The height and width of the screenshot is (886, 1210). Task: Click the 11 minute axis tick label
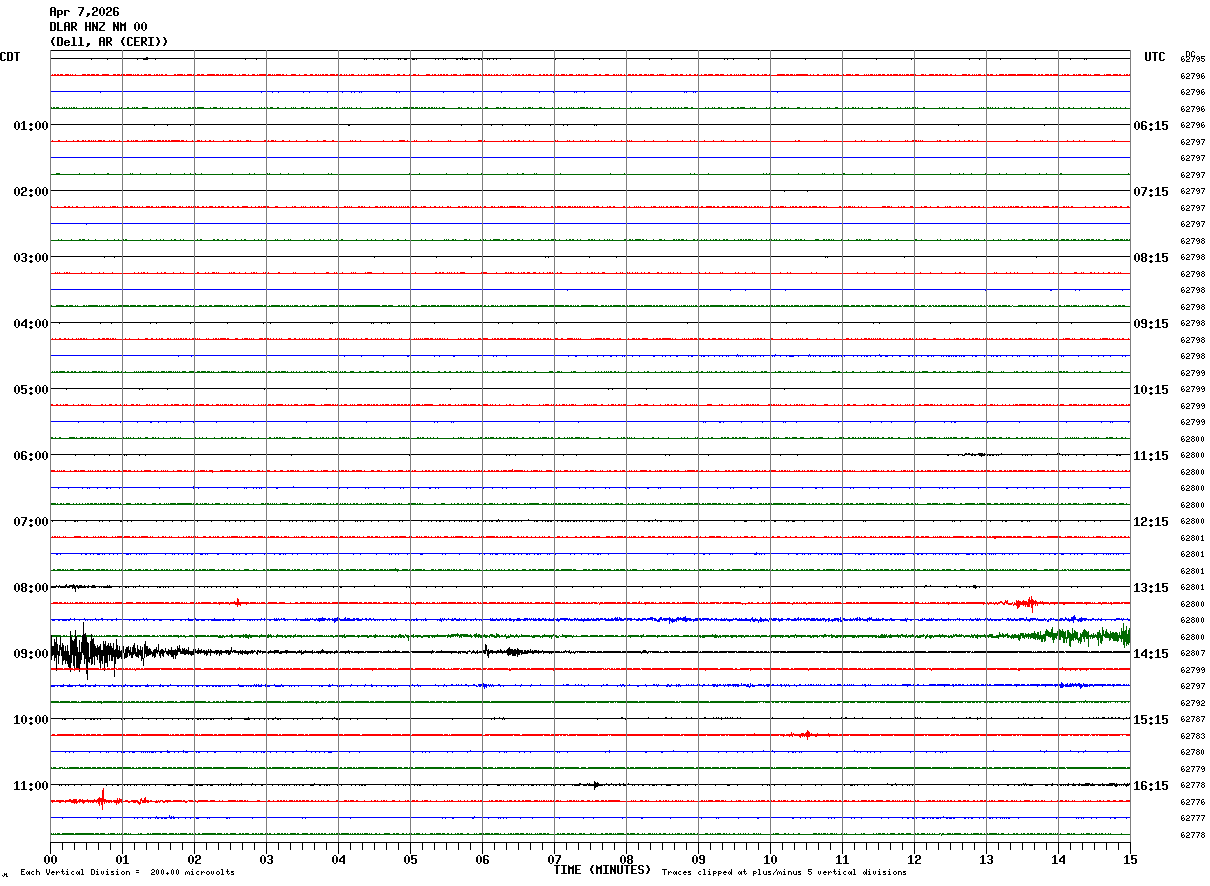(842, 860)
